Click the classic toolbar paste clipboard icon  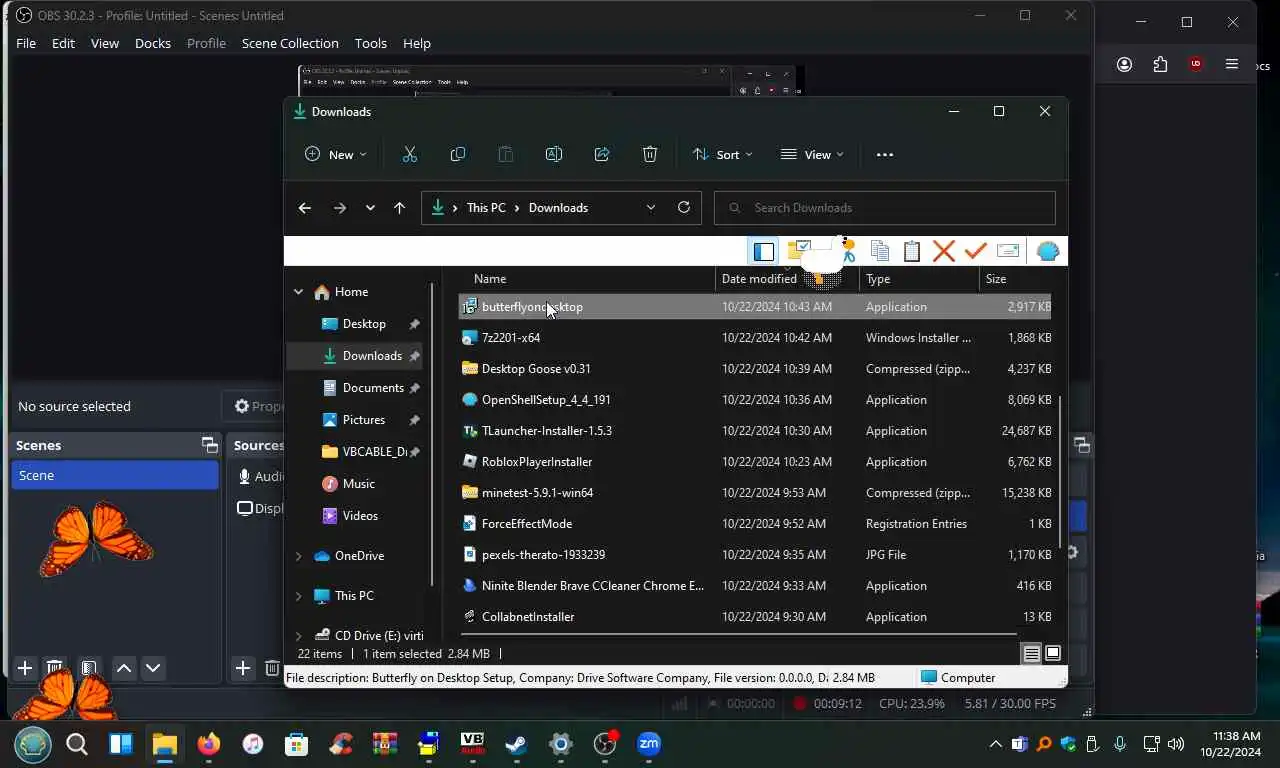click(x=912, y=251)
